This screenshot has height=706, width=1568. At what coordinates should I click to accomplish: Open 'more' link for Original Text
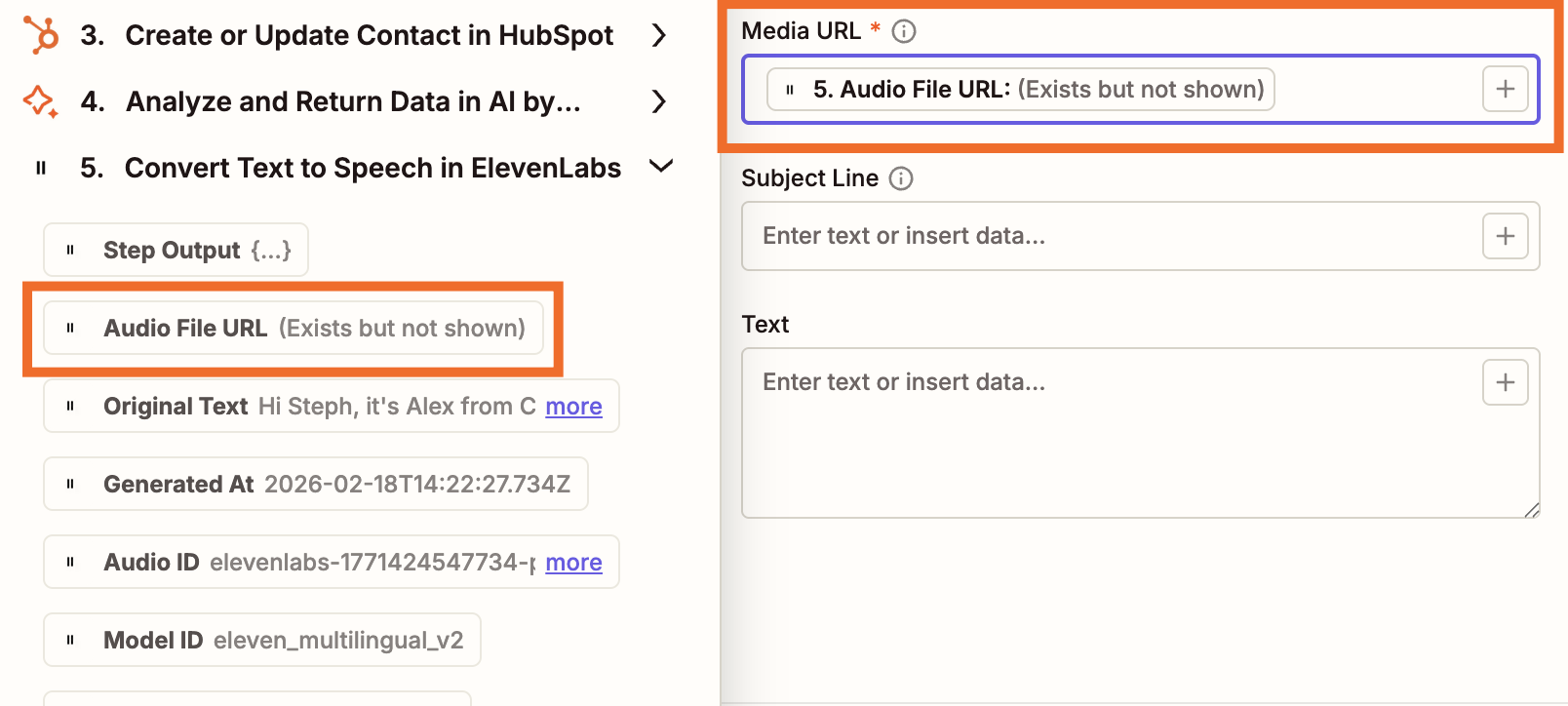[x=573, y=406]
